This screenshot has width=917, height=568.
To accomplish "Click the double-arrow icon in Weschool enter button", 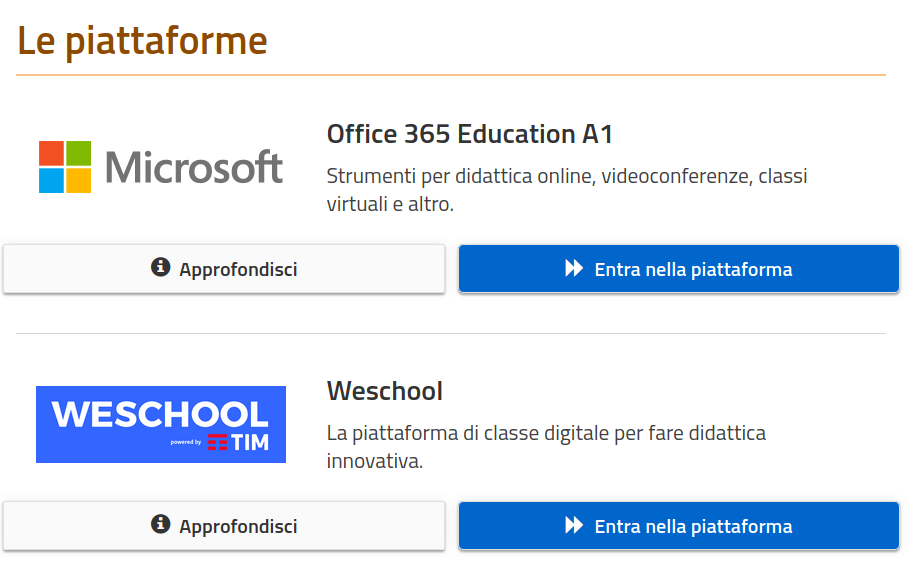I will [574, 525].
